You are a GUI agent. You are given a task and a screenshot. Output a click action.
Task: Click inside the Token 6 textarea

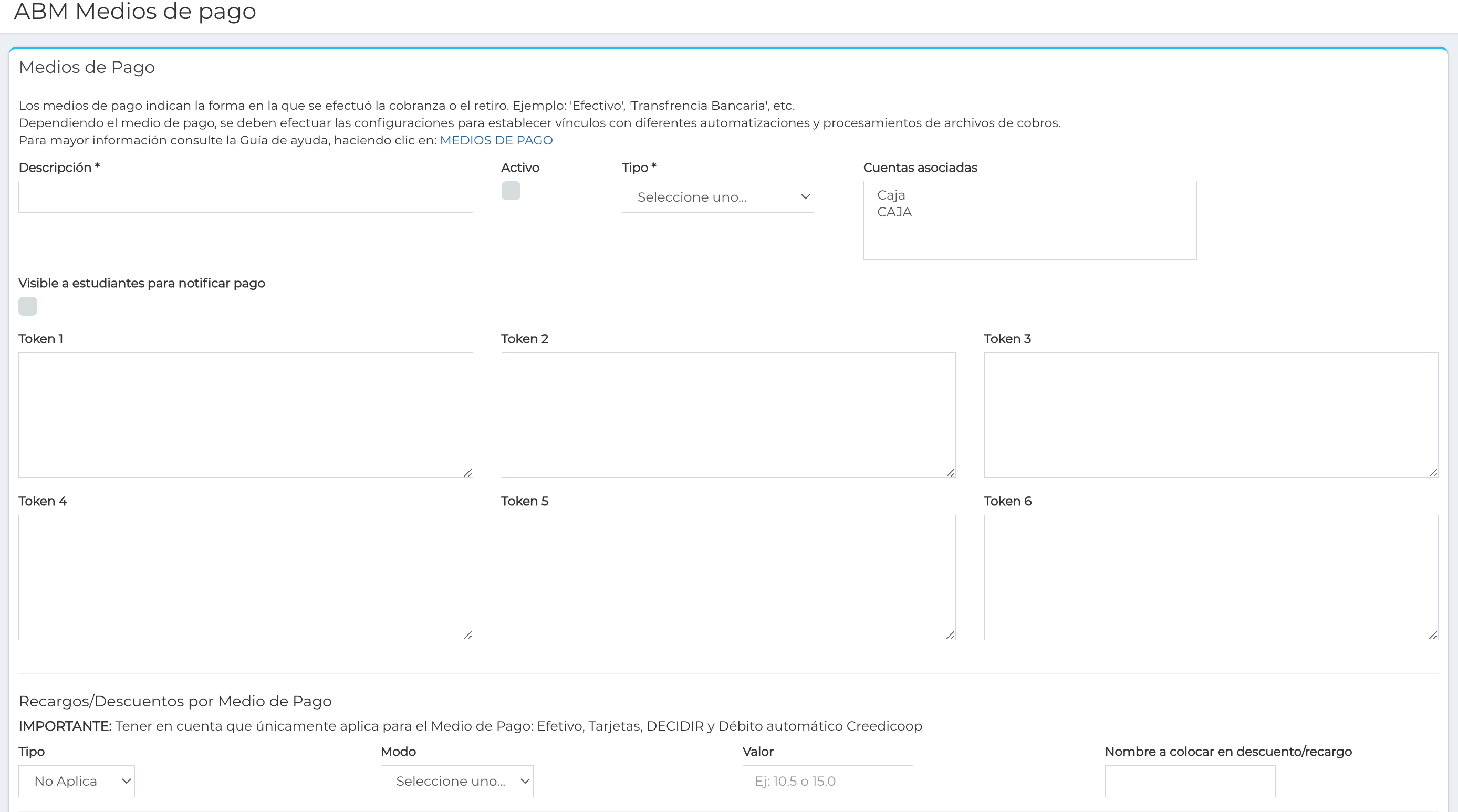click(1211, 577)
